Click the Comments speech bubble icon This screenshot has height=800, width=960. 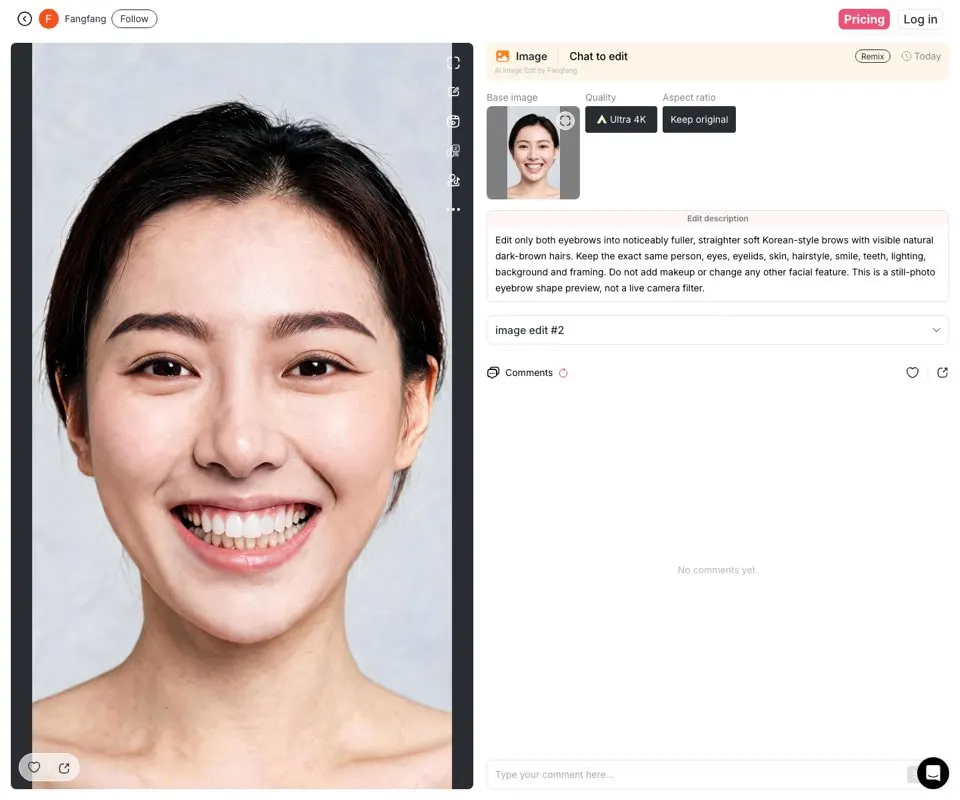point(493,373)
